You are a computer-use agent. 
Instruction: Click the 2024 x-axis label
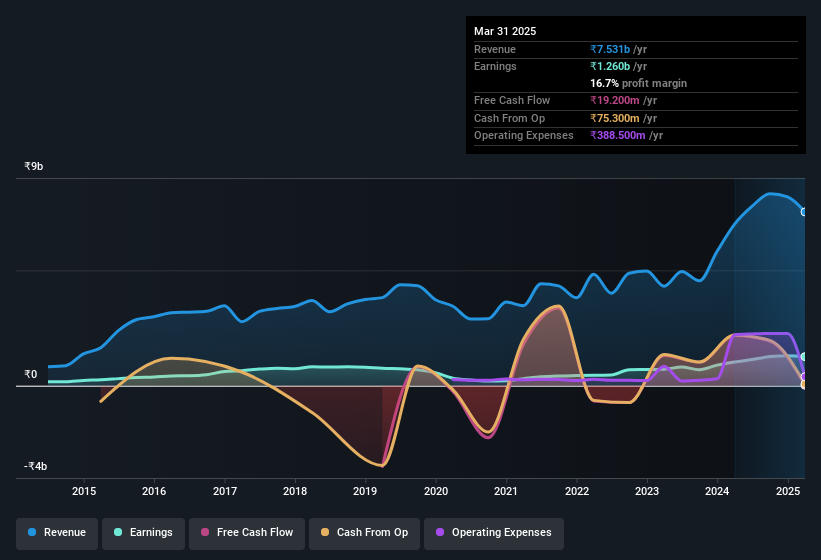point(717,491)
